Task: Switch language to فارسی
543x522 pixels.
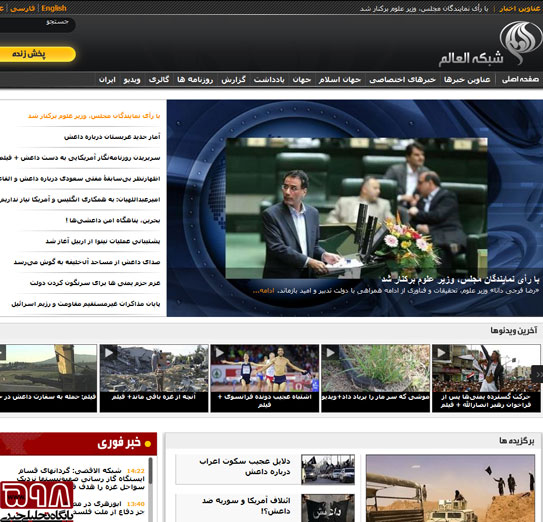Action: coord(23,9)
